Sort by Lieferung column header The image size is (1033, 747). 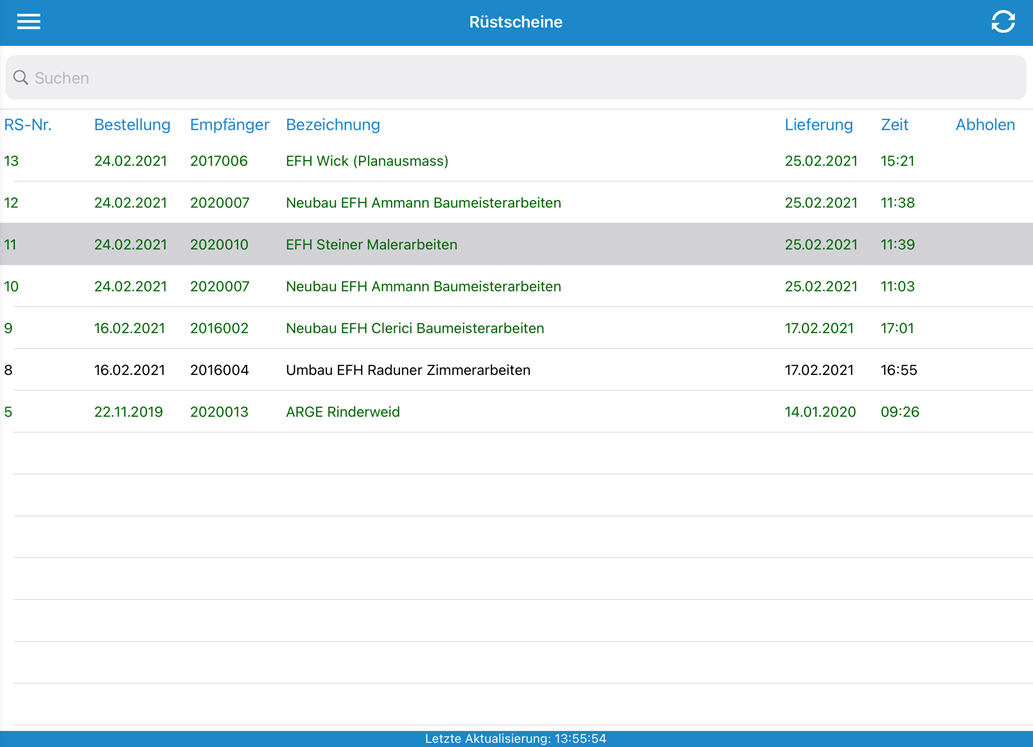(818, 124)
